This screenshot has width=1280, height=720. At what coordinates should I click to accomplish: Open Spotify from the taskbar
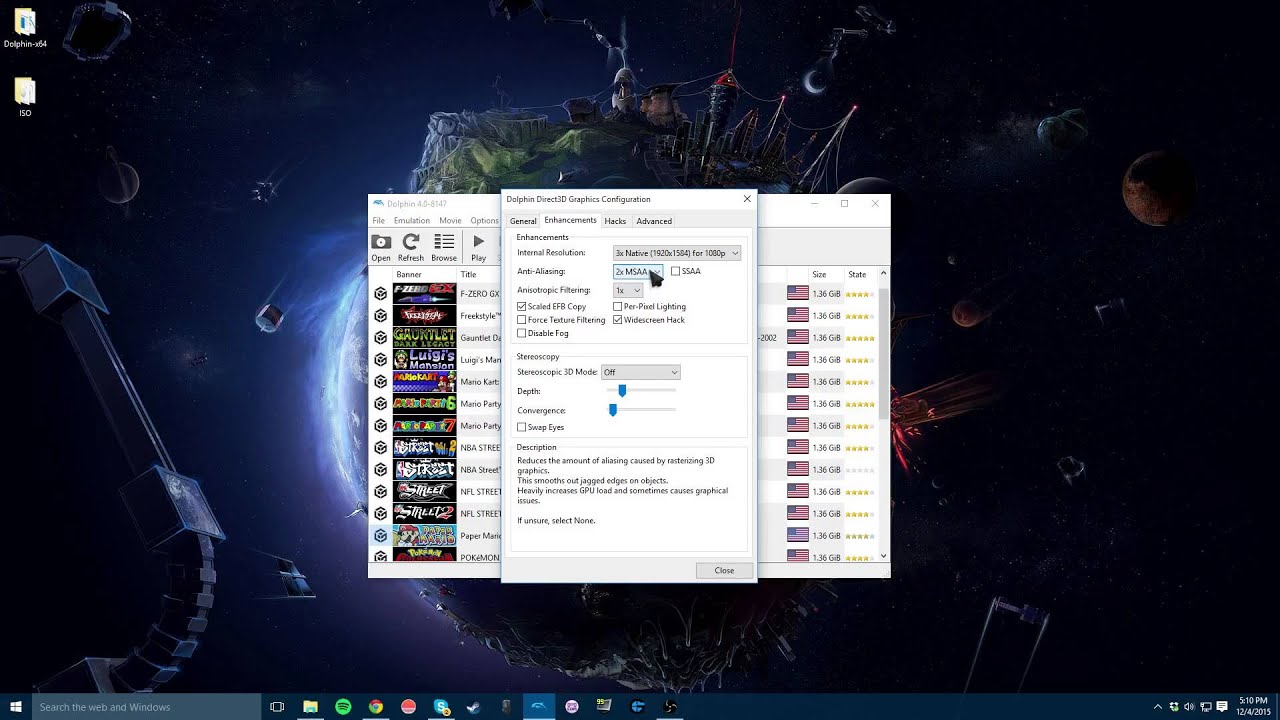coord(343,707)
